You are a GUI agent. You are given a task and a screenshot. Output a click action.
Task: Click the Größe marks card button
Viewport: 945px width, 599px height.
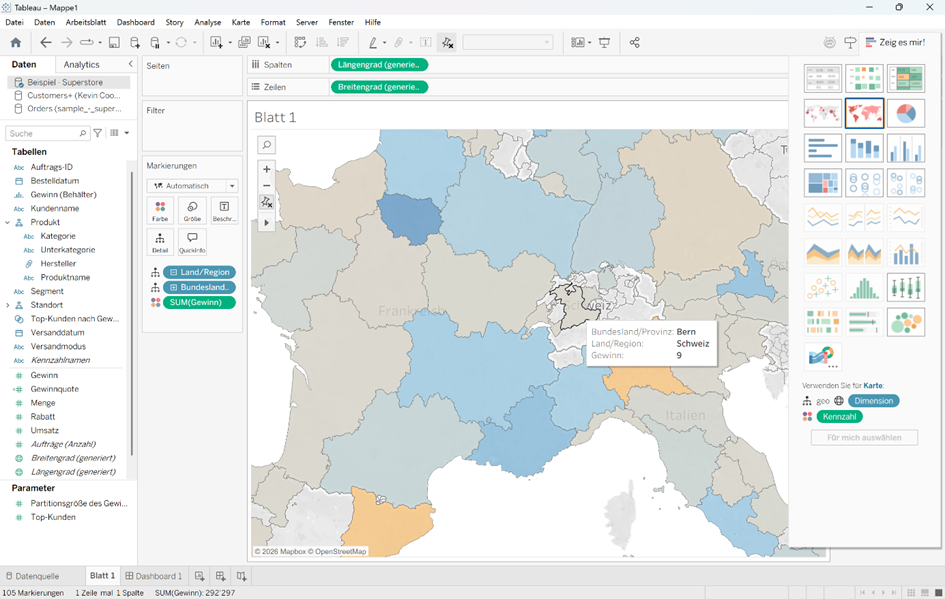[x=192, y=210]
